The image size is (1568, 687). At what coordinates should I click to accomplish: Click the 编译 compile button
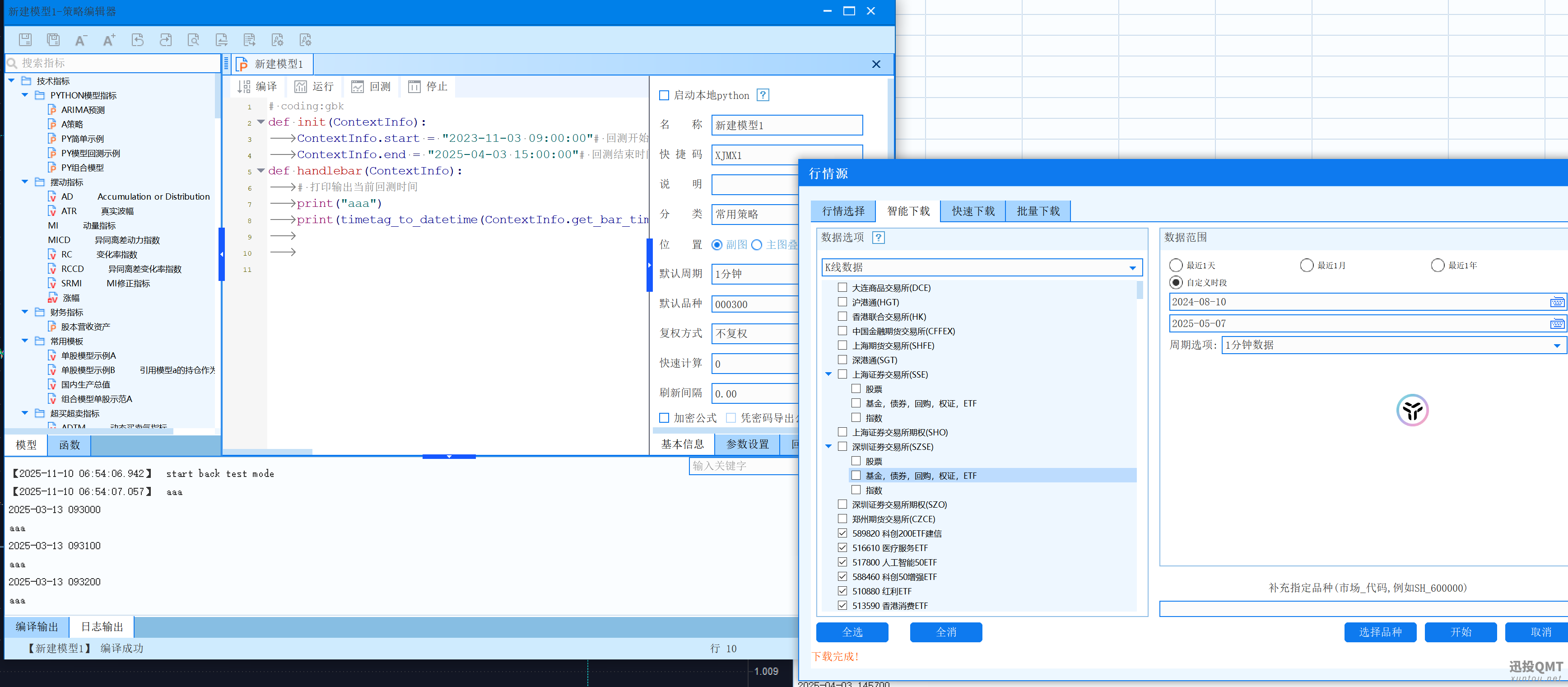257,86
